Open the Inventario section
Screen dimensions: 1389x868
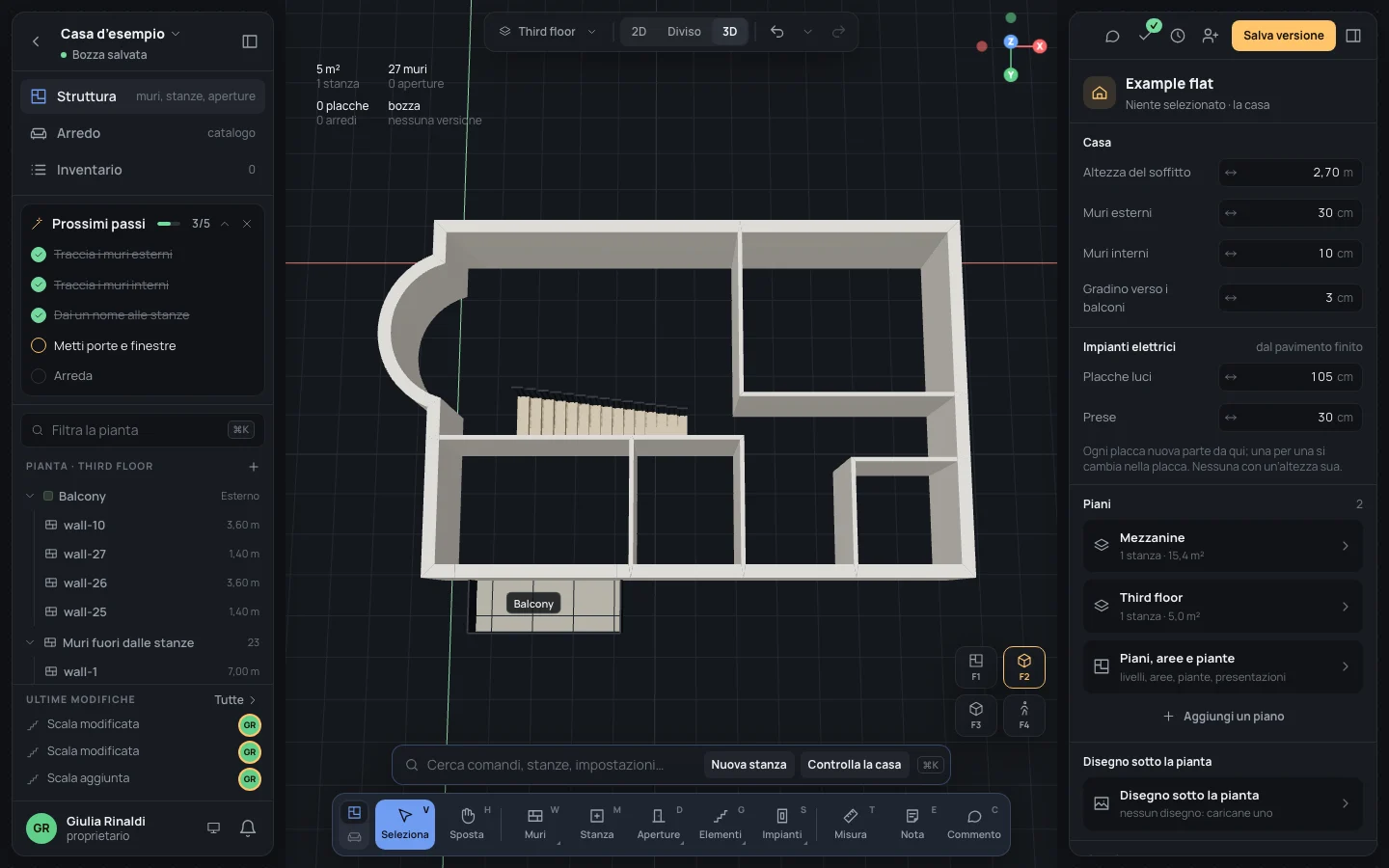point(143,170)
